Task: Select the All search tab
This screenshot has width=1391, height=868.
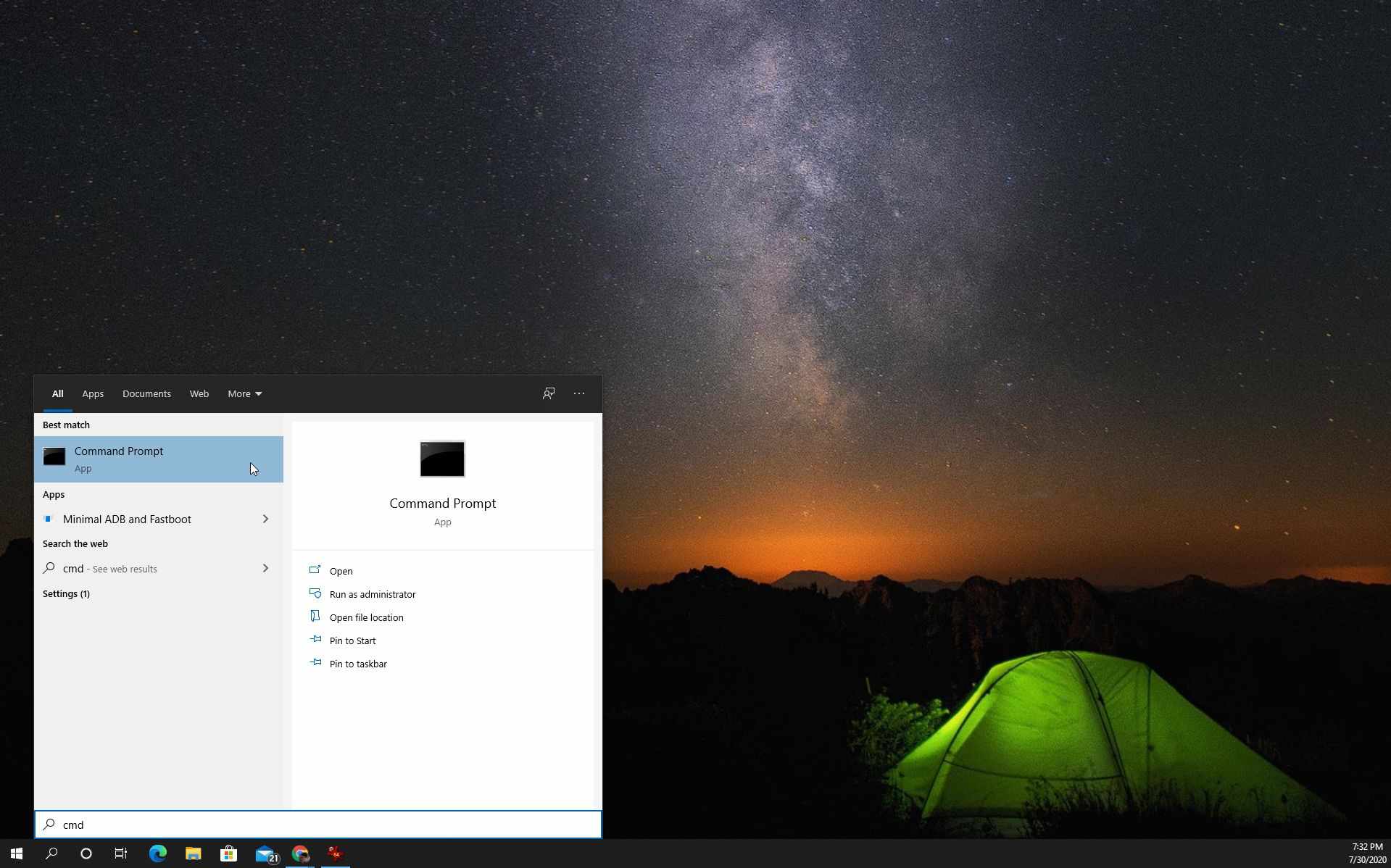Action: [57, 393]
